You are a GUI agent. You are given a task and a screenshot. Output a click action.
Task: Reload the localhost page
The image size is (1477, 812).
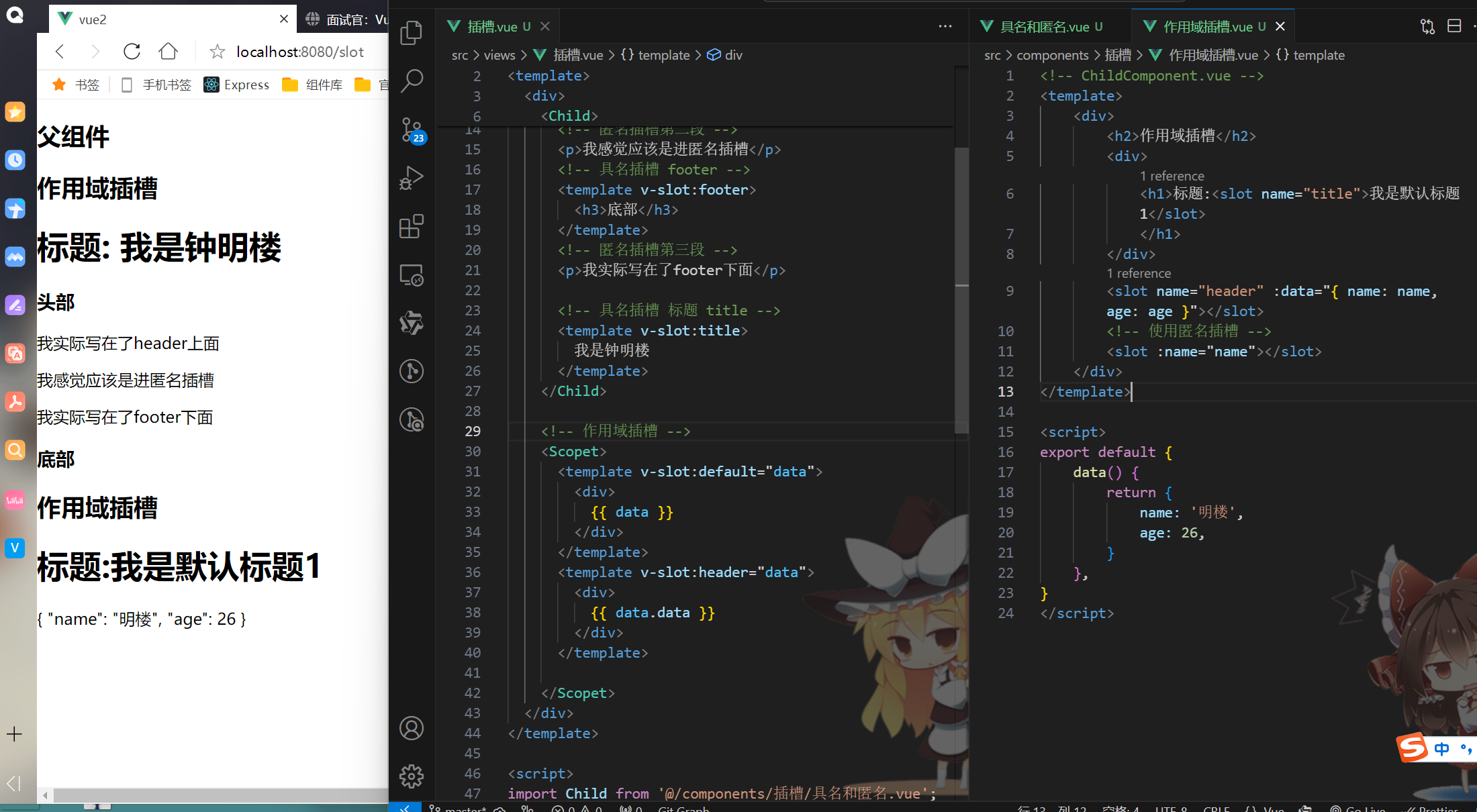coord(132,51)
